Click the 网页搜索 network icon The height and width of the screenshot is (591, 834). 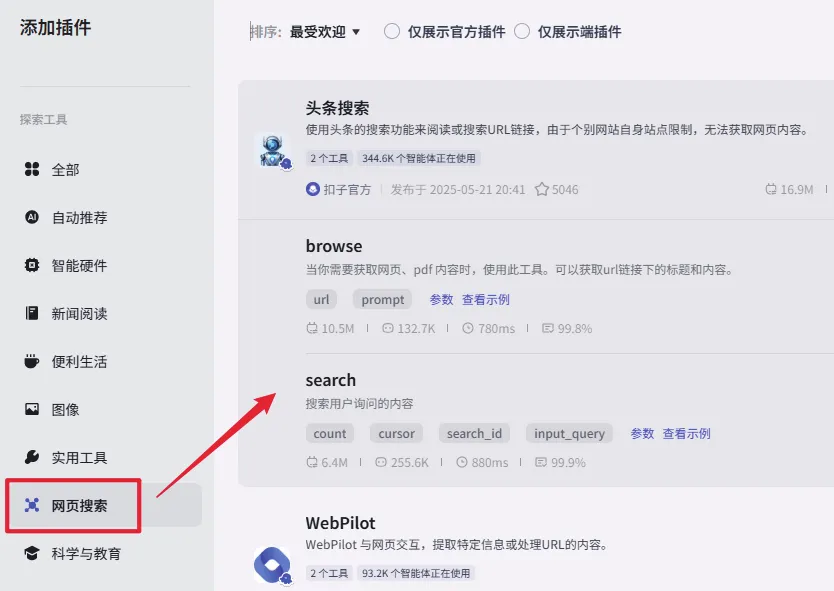32,505
